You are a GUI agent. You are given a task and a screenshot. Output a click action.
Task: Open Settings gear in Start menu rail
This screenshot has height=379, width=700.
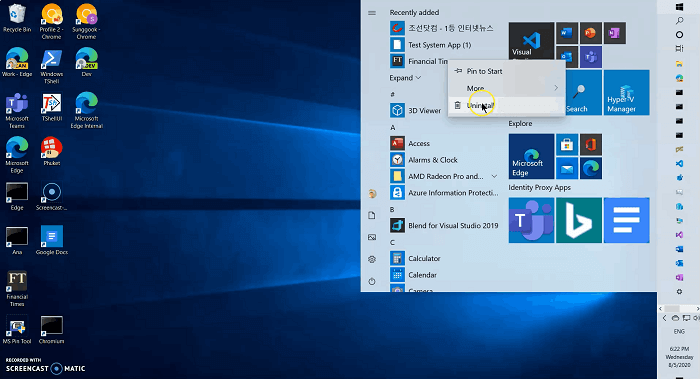(372, 259)
